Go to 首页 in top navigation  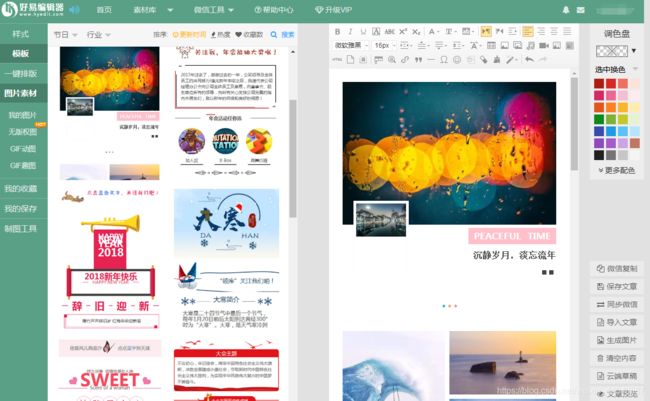[x=104, y=10]
